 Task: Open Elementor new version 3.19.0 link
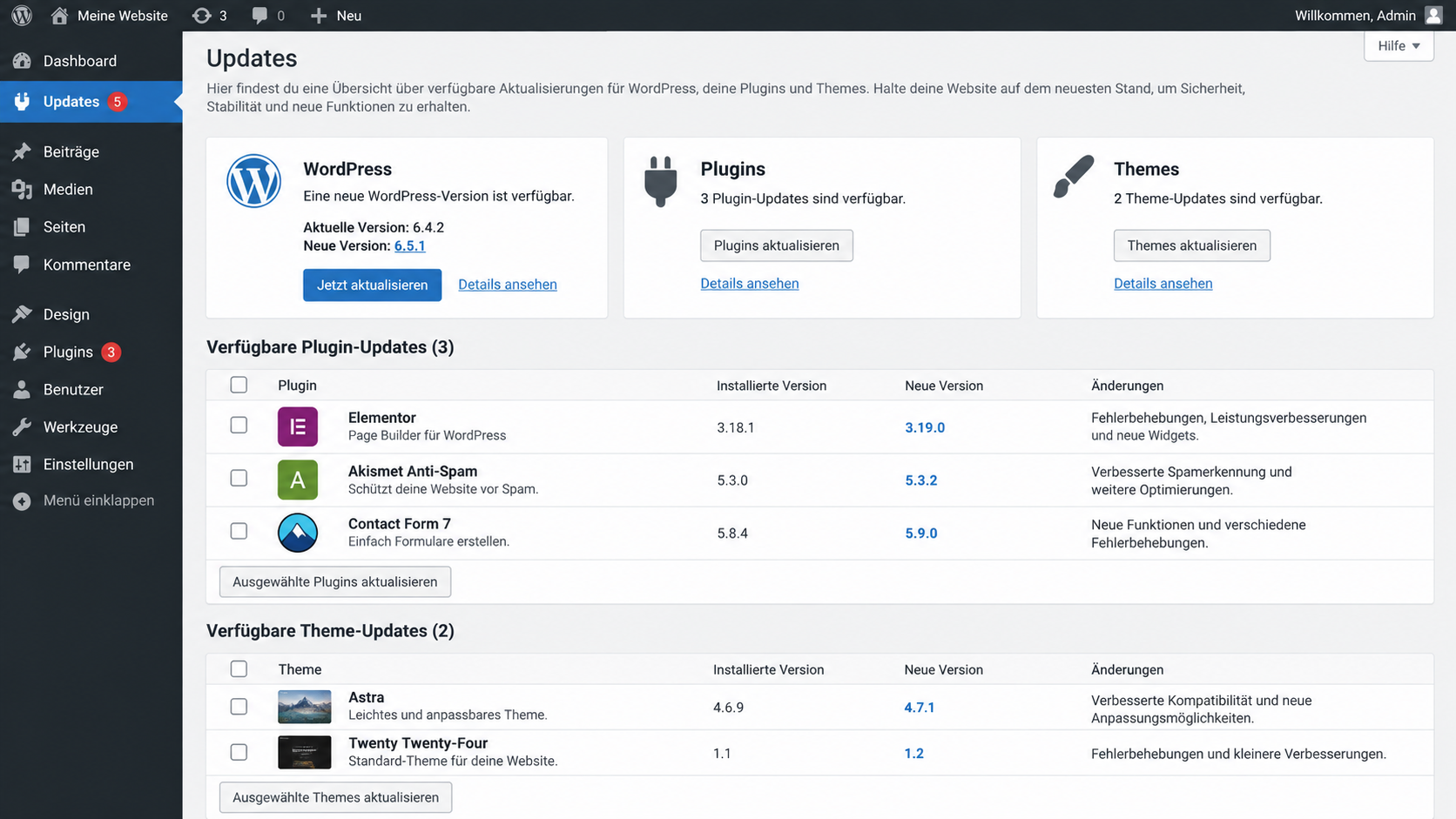click(925, 427)
